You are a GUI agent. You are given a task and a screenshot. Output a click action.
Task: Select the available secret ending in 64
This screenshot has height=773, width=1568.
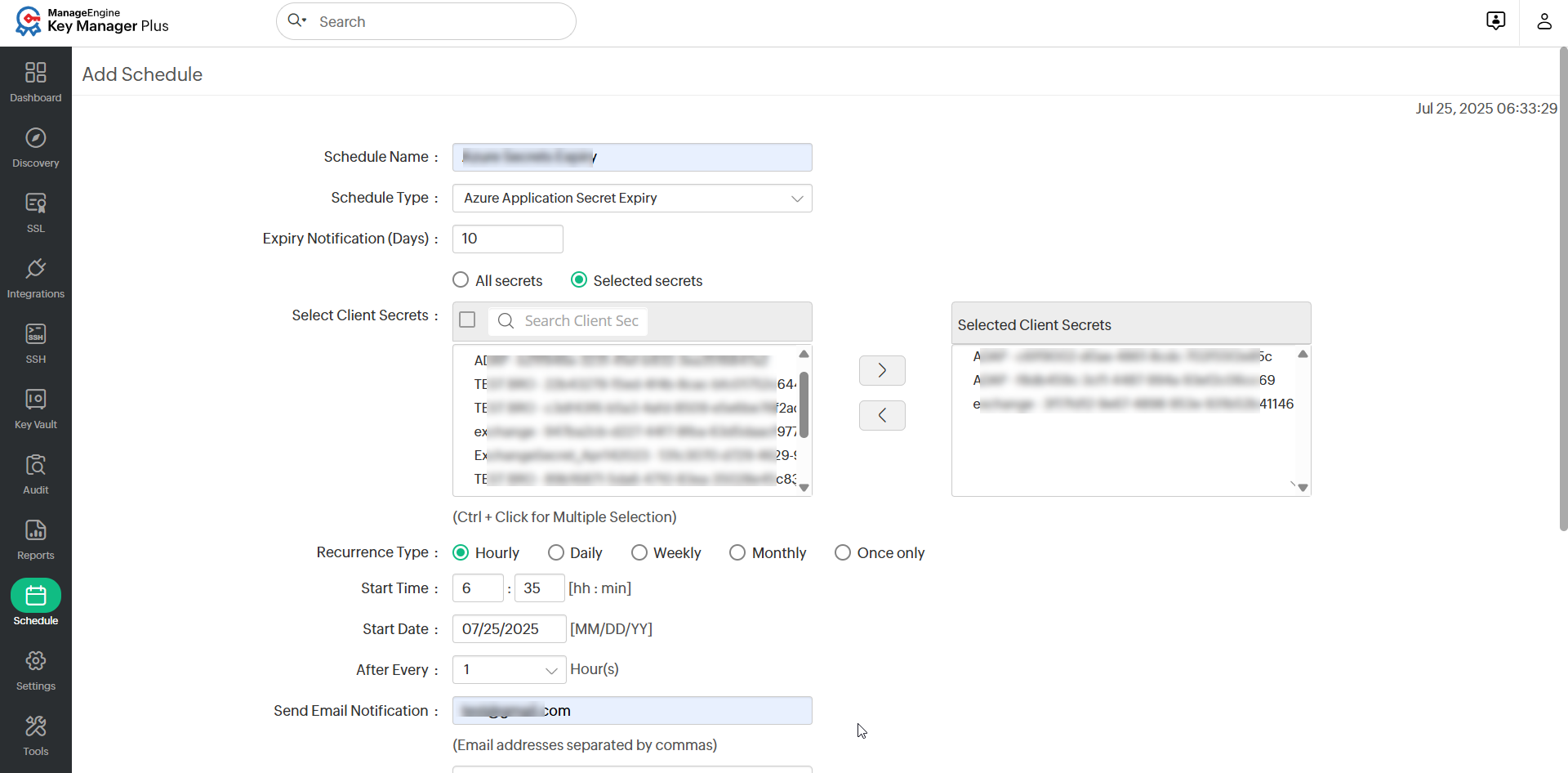point(635,384)
